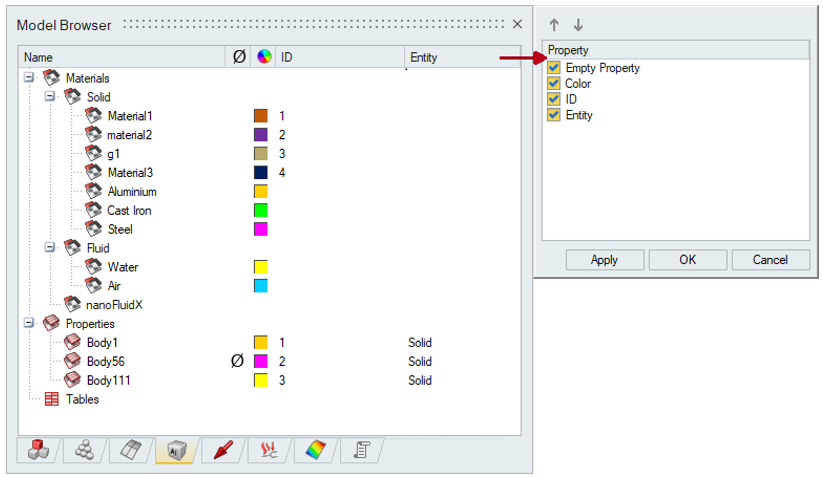Viewport: 823px width, 477px height.
Task: Click the Solid folder icon
Action: point(72,97)
